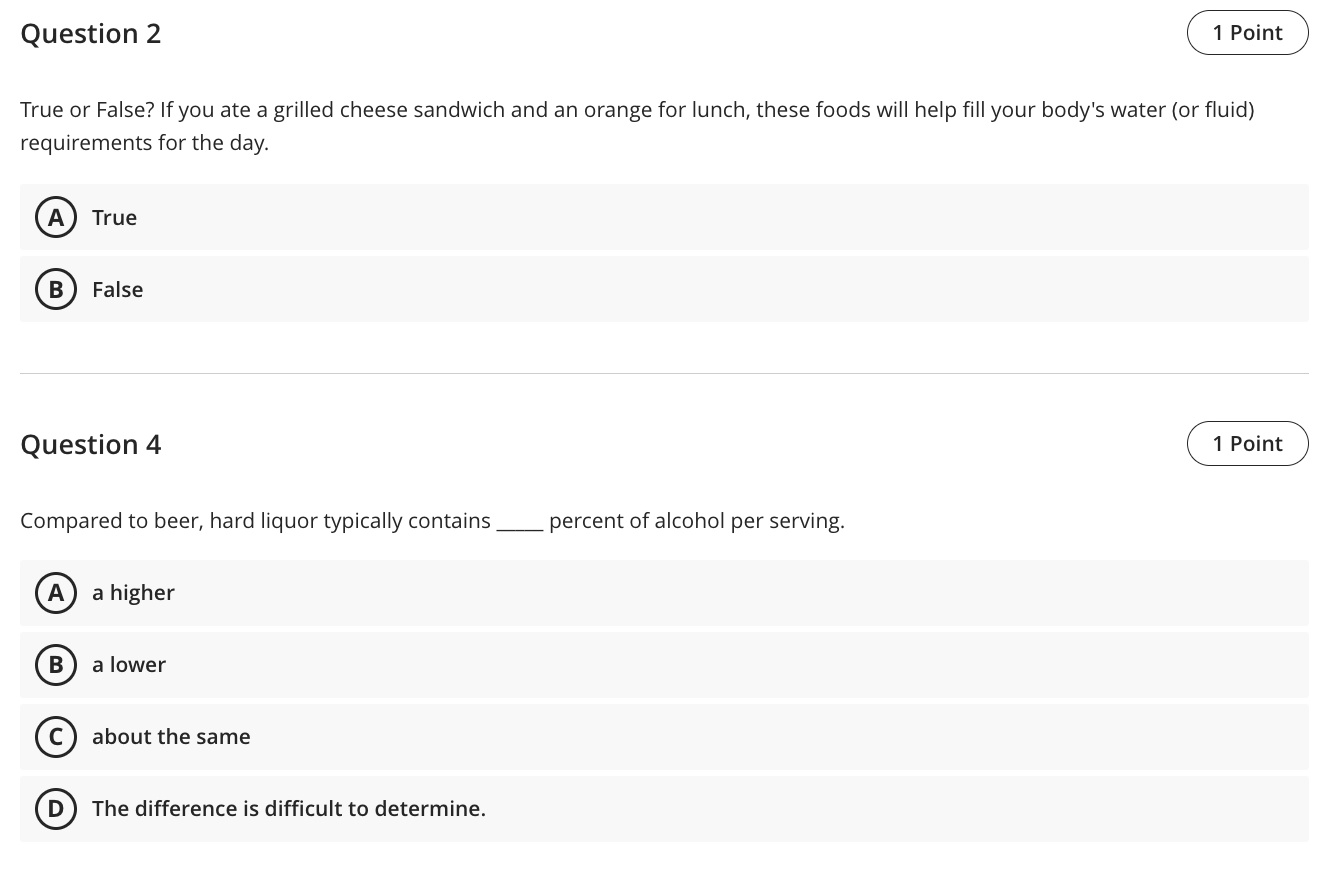Pick the 'about the same' answer text
Viewport: 1332px width, 878px height.
(x=171, y=737)
